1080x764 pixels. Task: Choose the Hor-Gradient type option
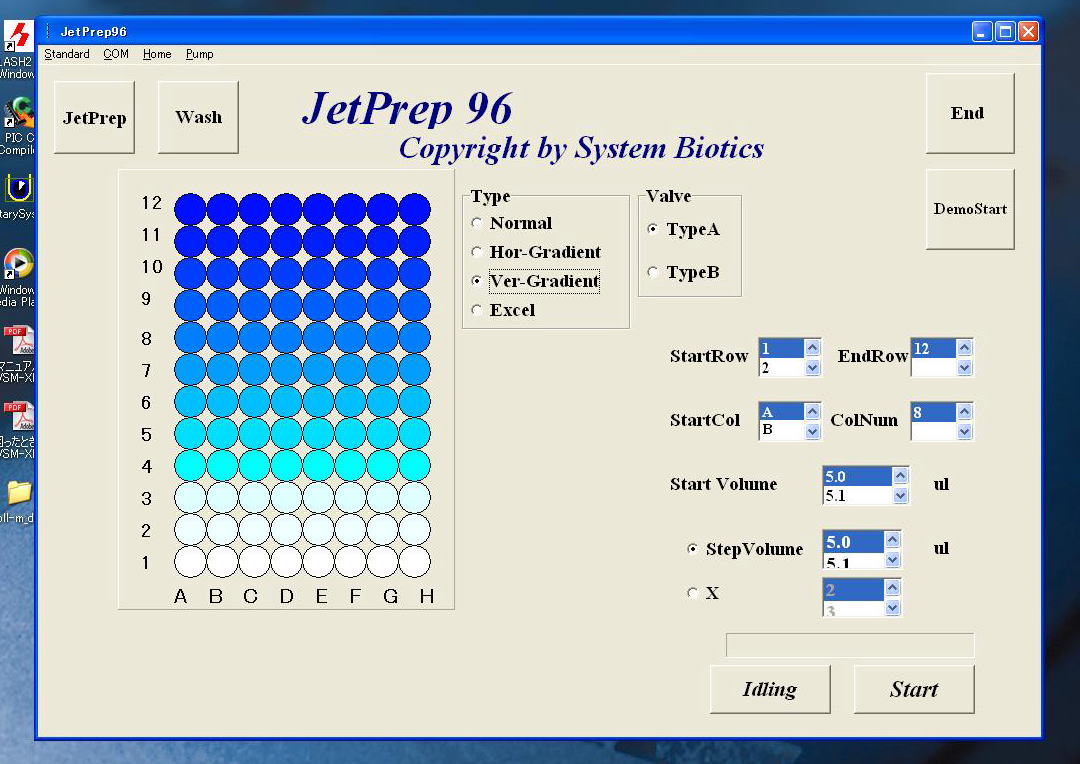(477, 253)
